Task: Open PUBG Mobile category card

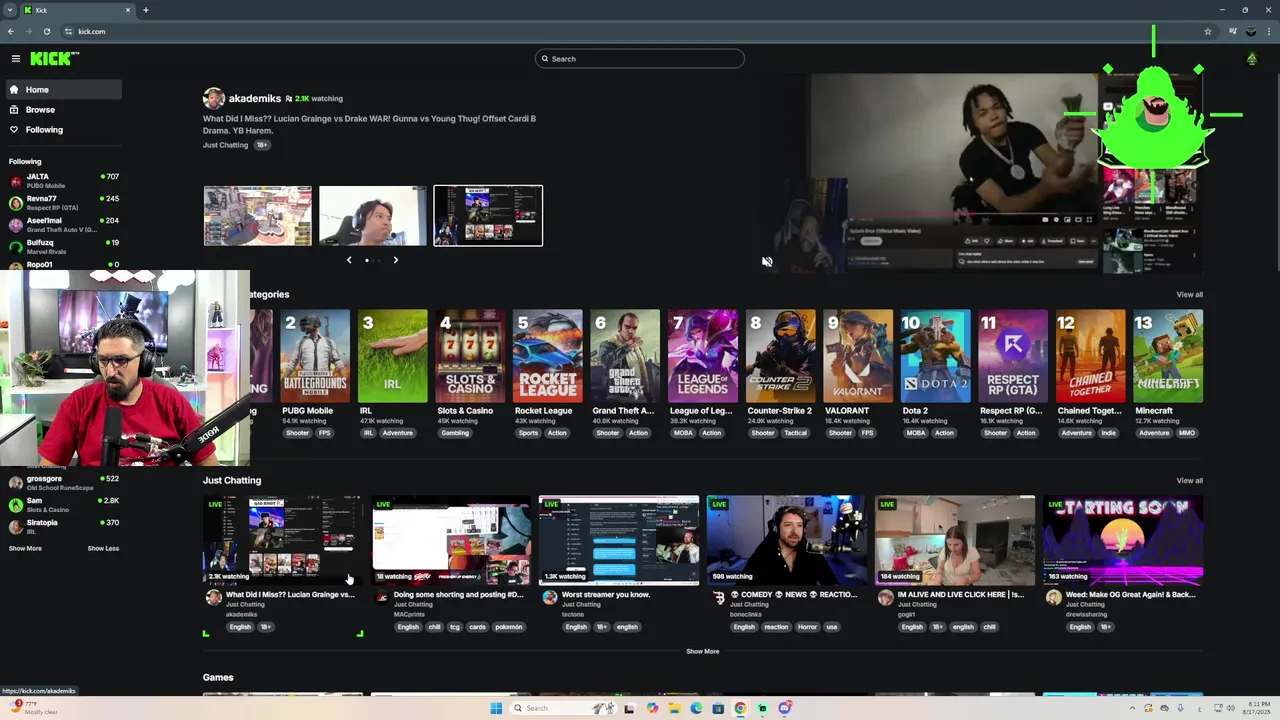Action: [315, 375]
